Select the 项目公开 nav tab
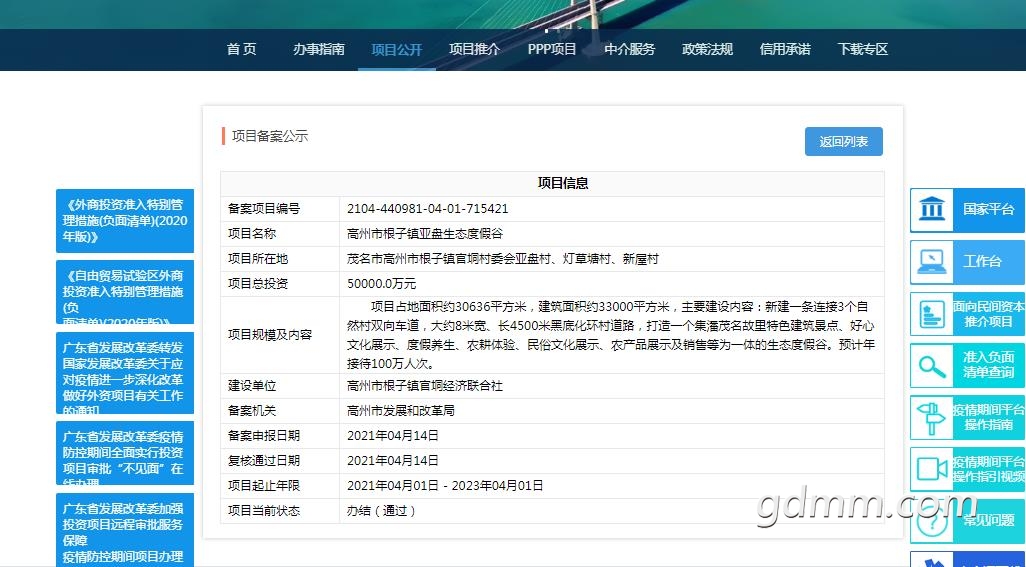 [397, 50]
